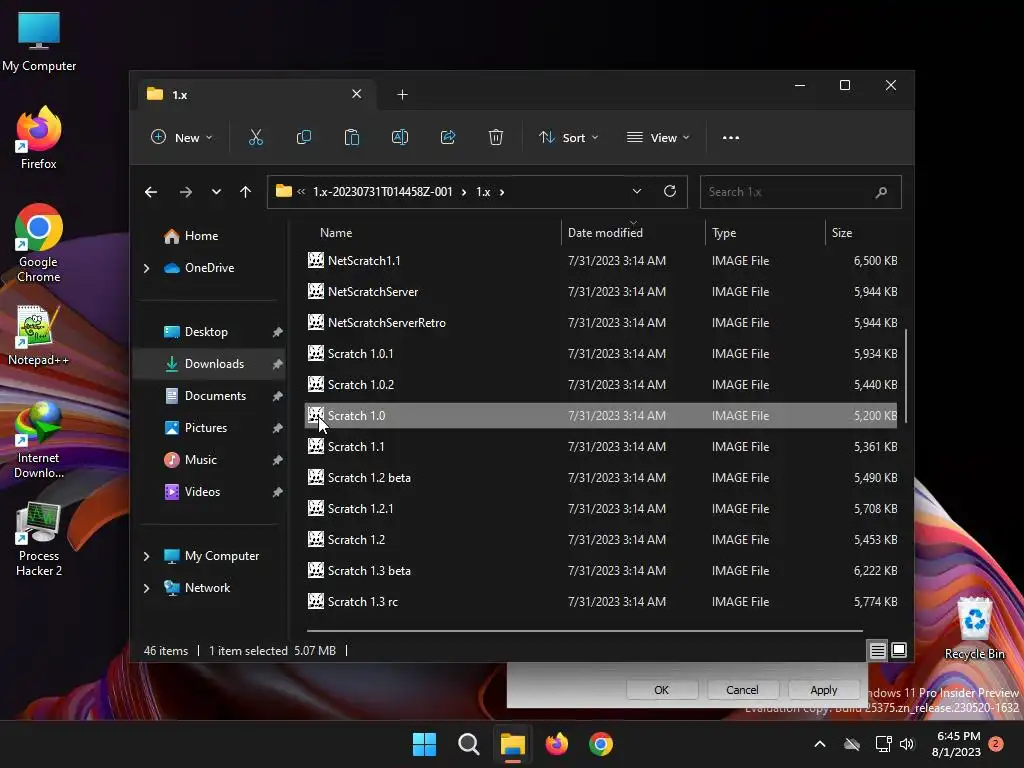Open the New dropdown menu
The width and height of the screenshot is (1024, 768).
(x=182, y=138)
